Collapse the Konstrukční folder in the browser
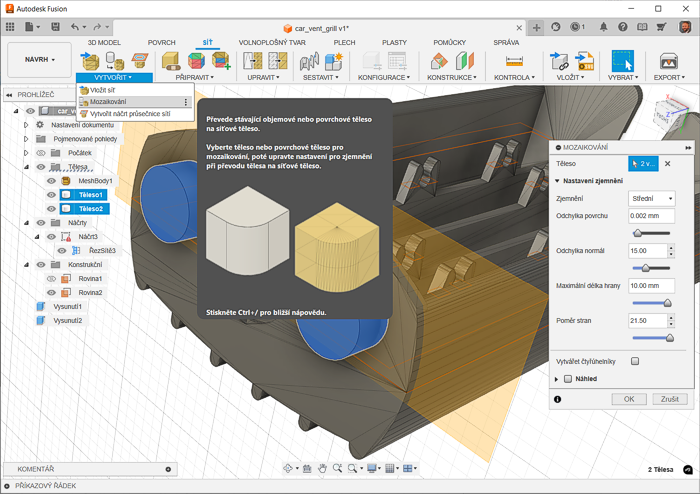Image resolution: width=700 pixels, height=494 pixels. coord(26,265)
